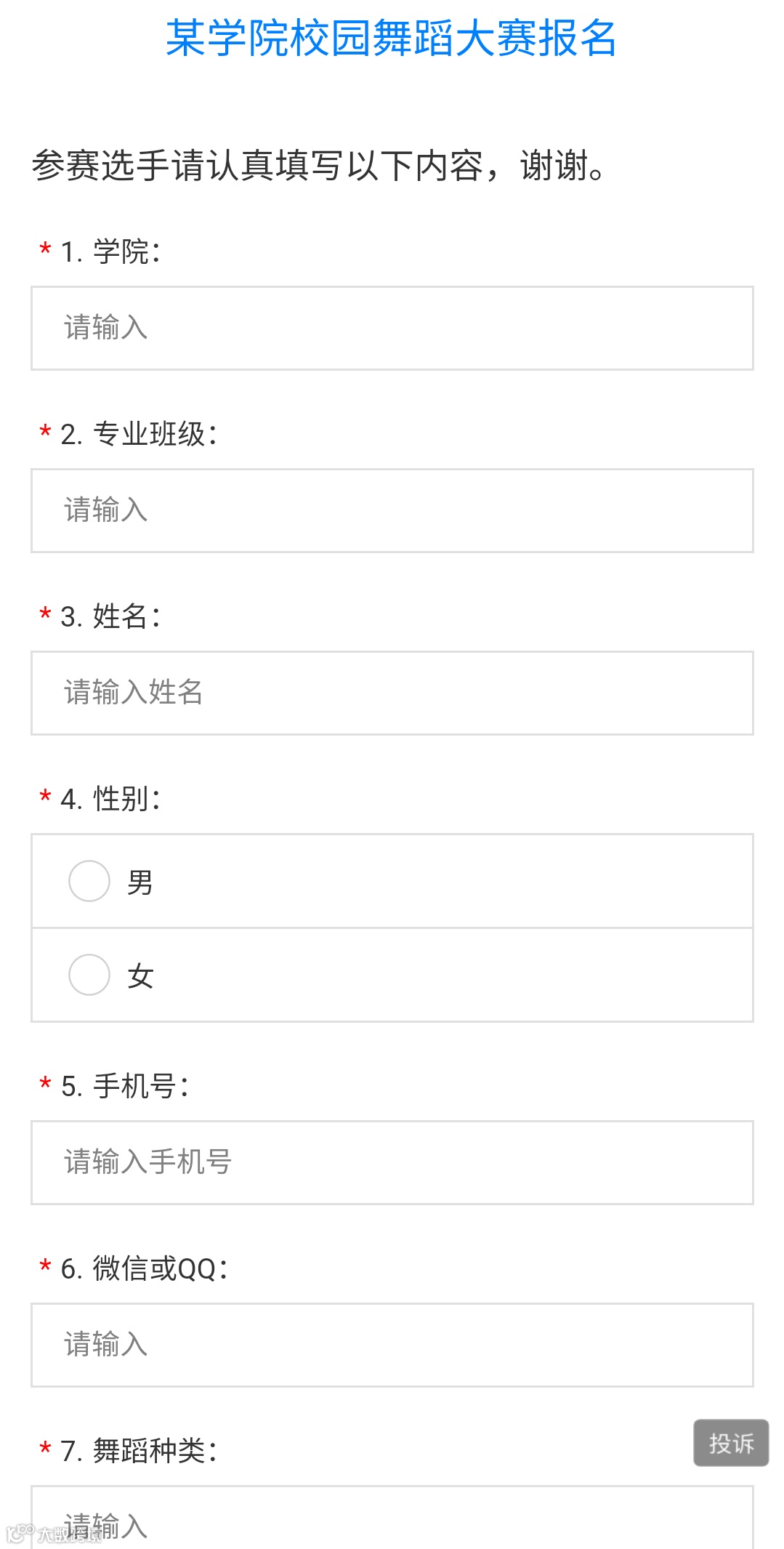
Task: Select the 女 radio button
Action: point(89,975)
